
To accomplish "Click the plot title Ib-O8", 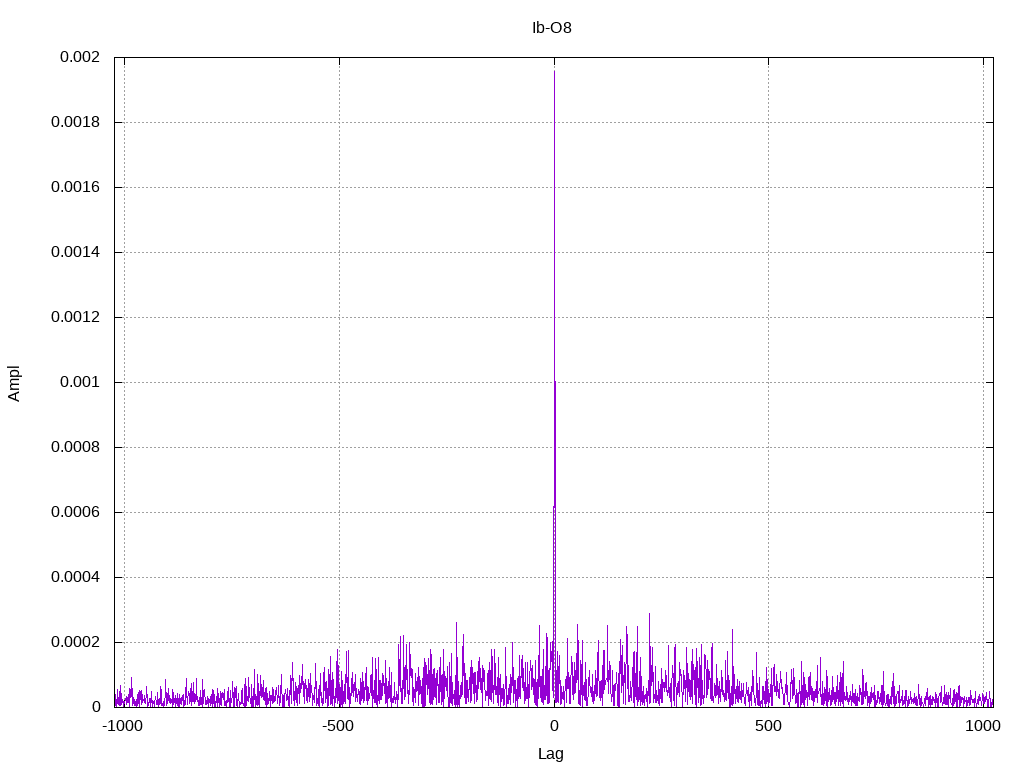I will point(552,27).
